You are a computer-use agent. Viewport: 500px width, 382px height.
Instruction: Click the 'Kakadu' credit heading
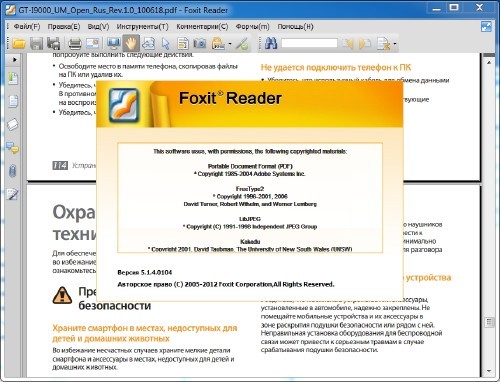[x=250, y=242]
